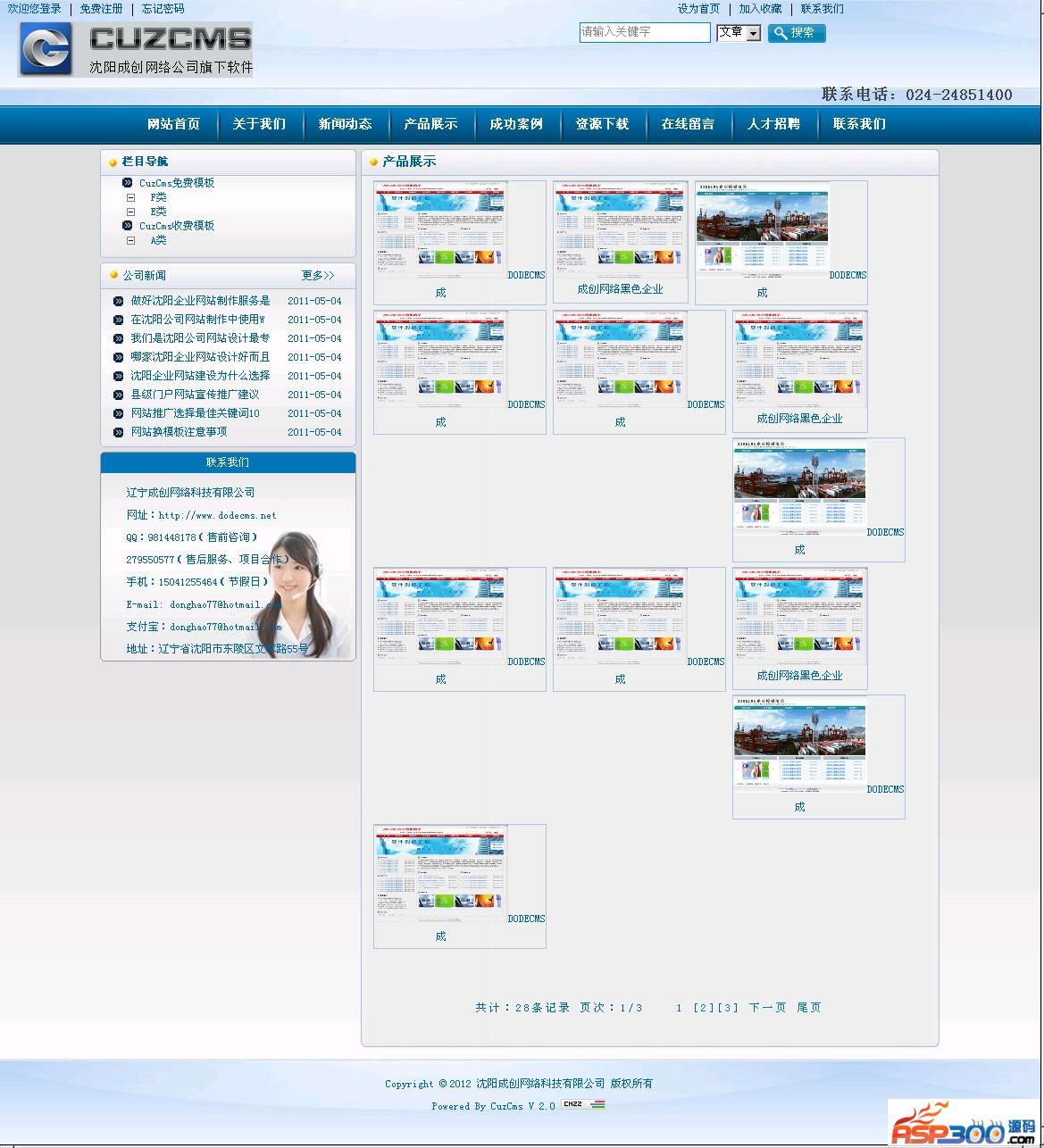Click the top-right 联系我们 link

823,9
